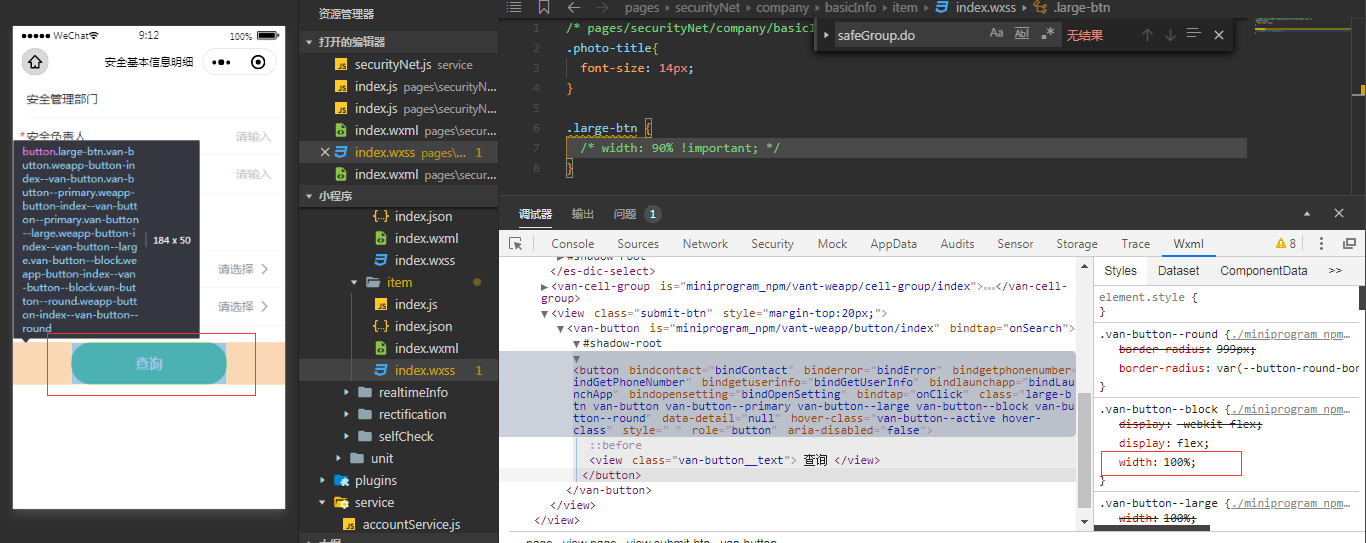Viewport: 1366px width, 543px height.
Task: Open the Sources devtools tab
Action: pyautogui.click(x=638, y=244)
